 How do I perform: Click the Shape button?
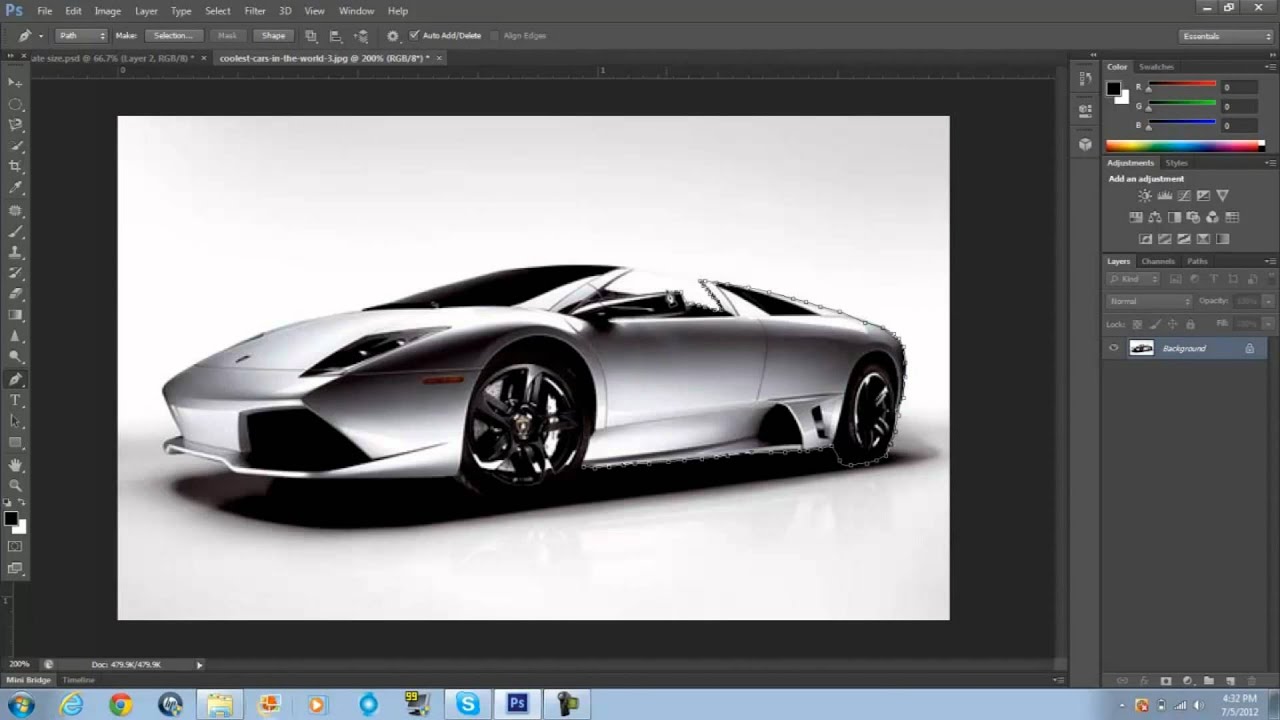point(273,36)
